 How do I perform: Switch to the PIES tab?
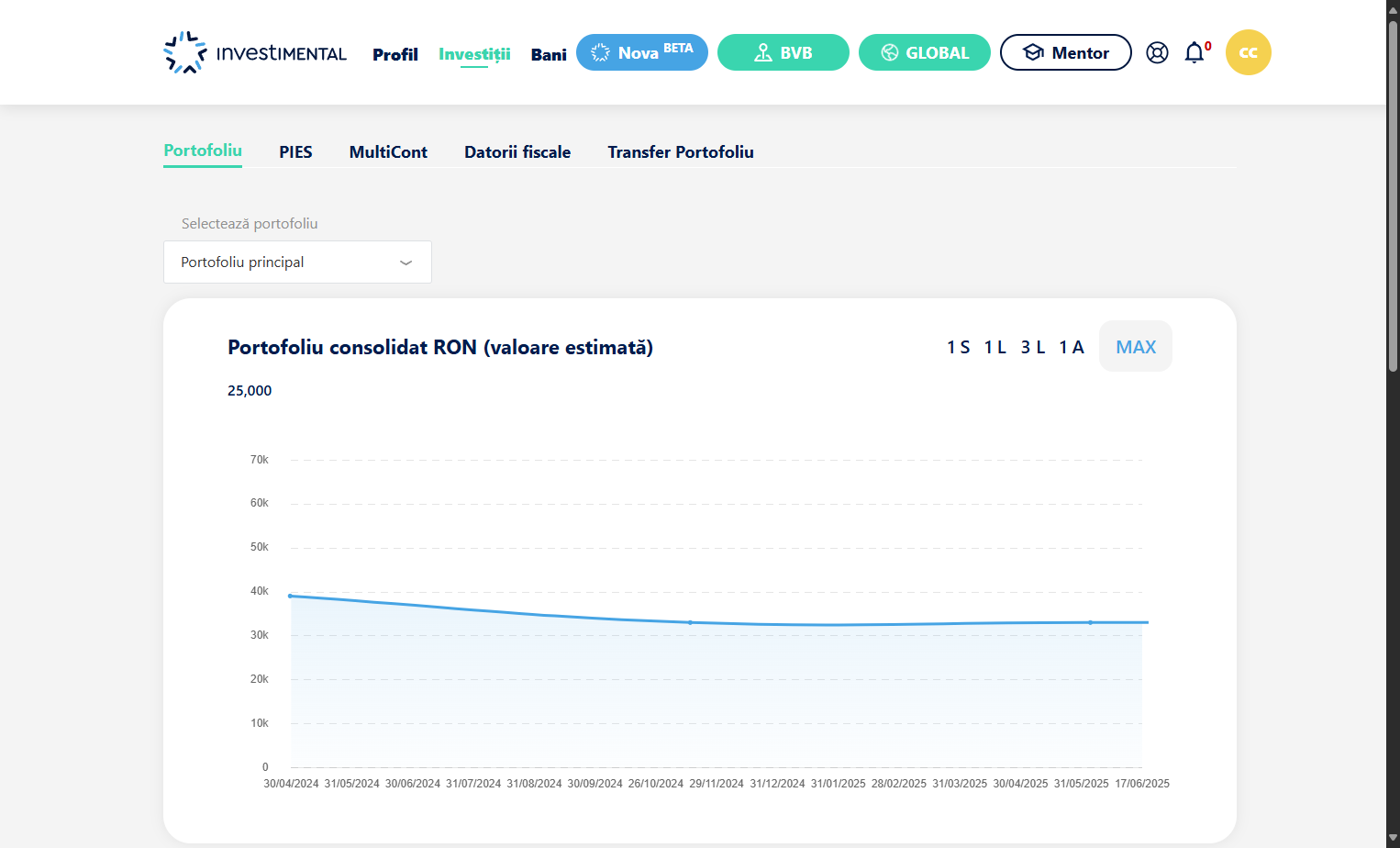point(295,152)
